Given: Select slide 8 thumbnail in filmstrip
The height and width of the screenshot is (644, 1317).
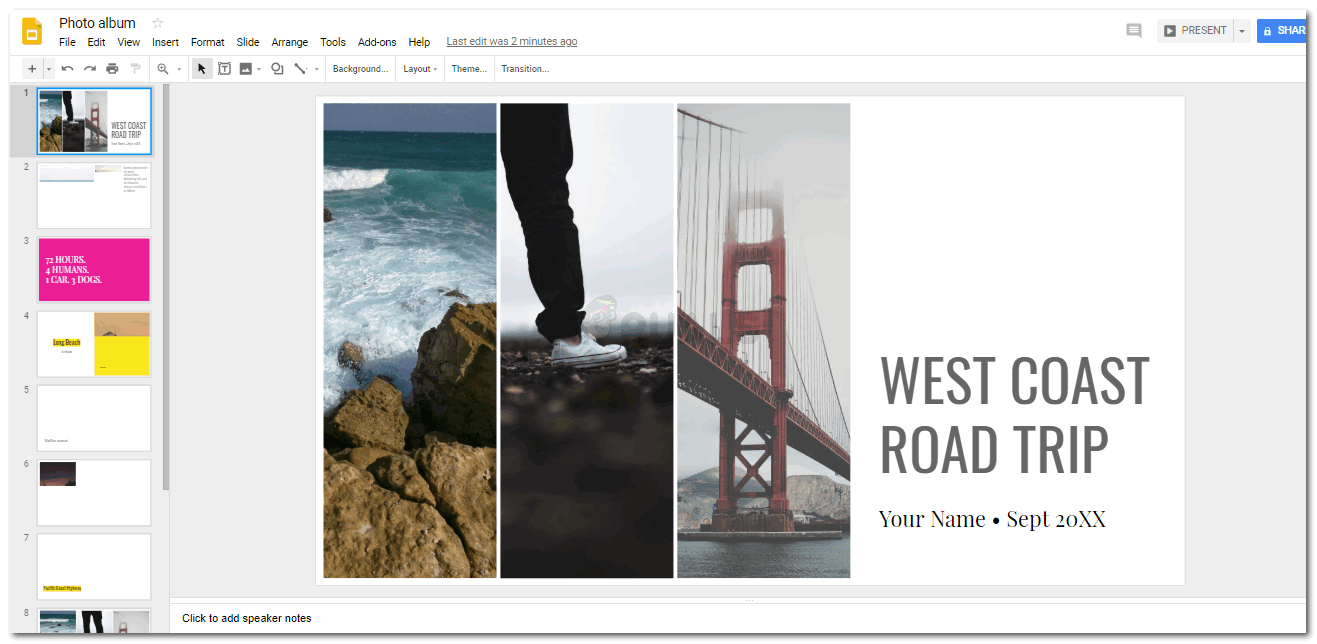Looking at the screenshot, I should point(94,620).
